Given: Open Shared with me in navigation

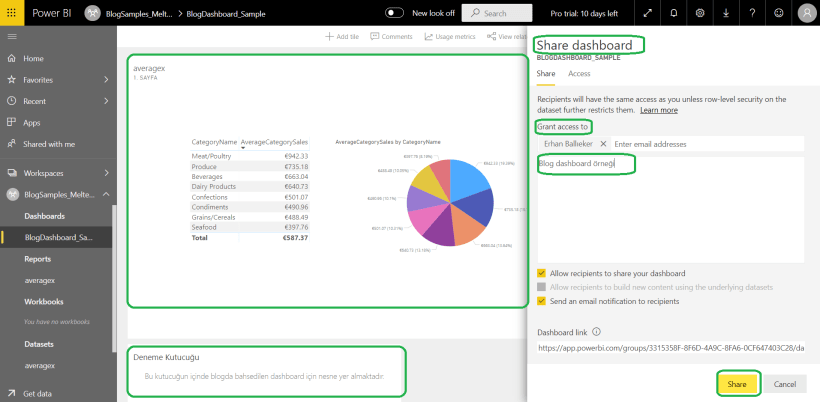Looking at the screenshot, I should pyautogui.click(x=49, y=144).
